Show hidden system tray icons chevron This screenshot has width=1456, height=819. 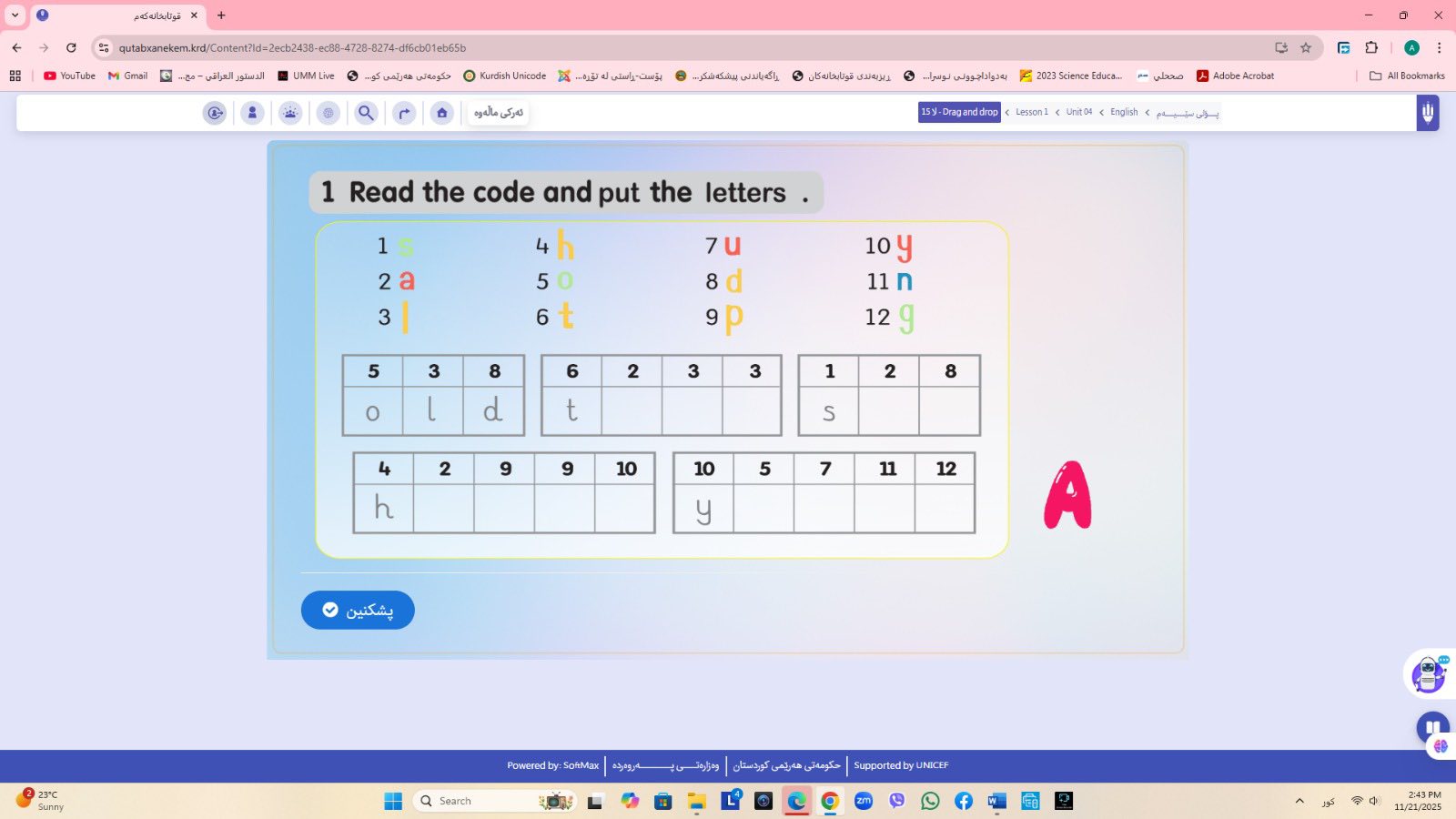coord(1299,801)
